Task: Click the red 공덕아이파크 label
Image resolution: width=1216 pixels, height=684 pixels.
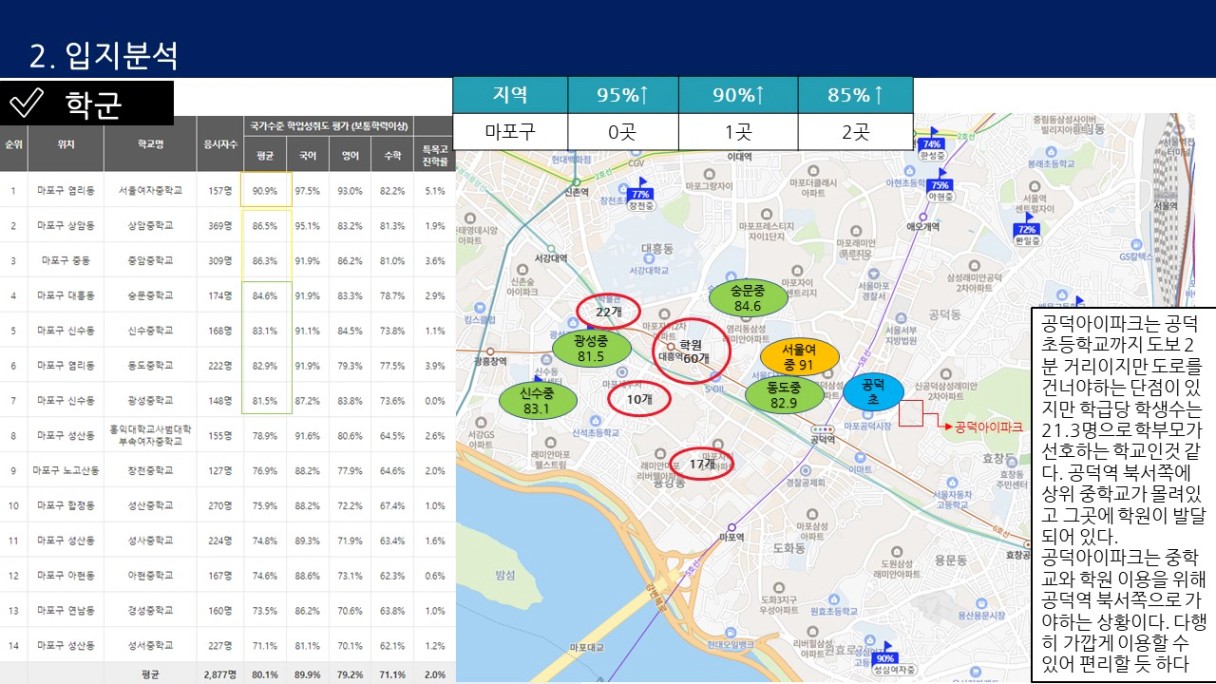Action: pyautogui.click(x=989, y=427)
